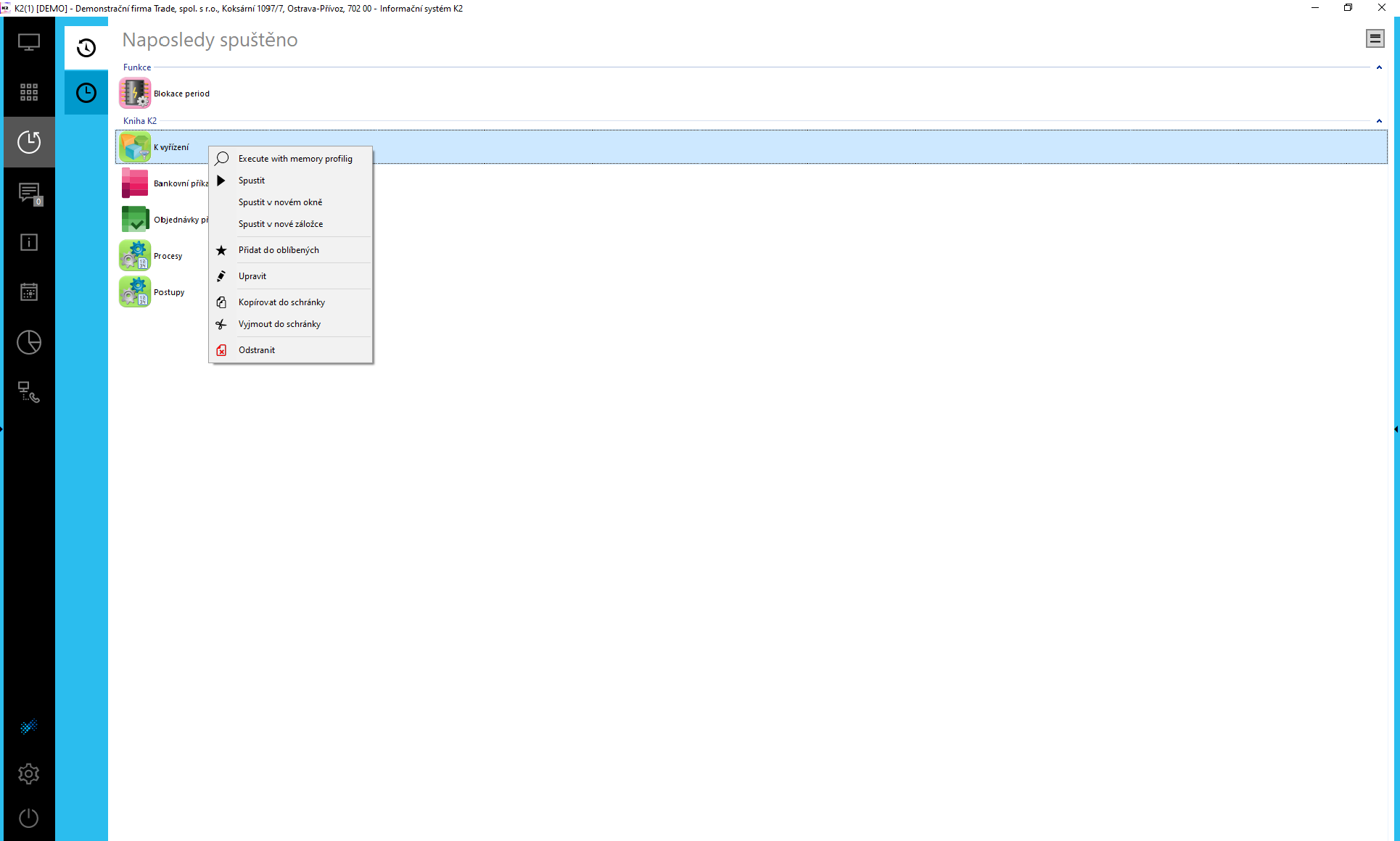Collapse the Funkce section
This screenshot has width=1400, height=841.
pyautogui.click(x=1379, y=67)
